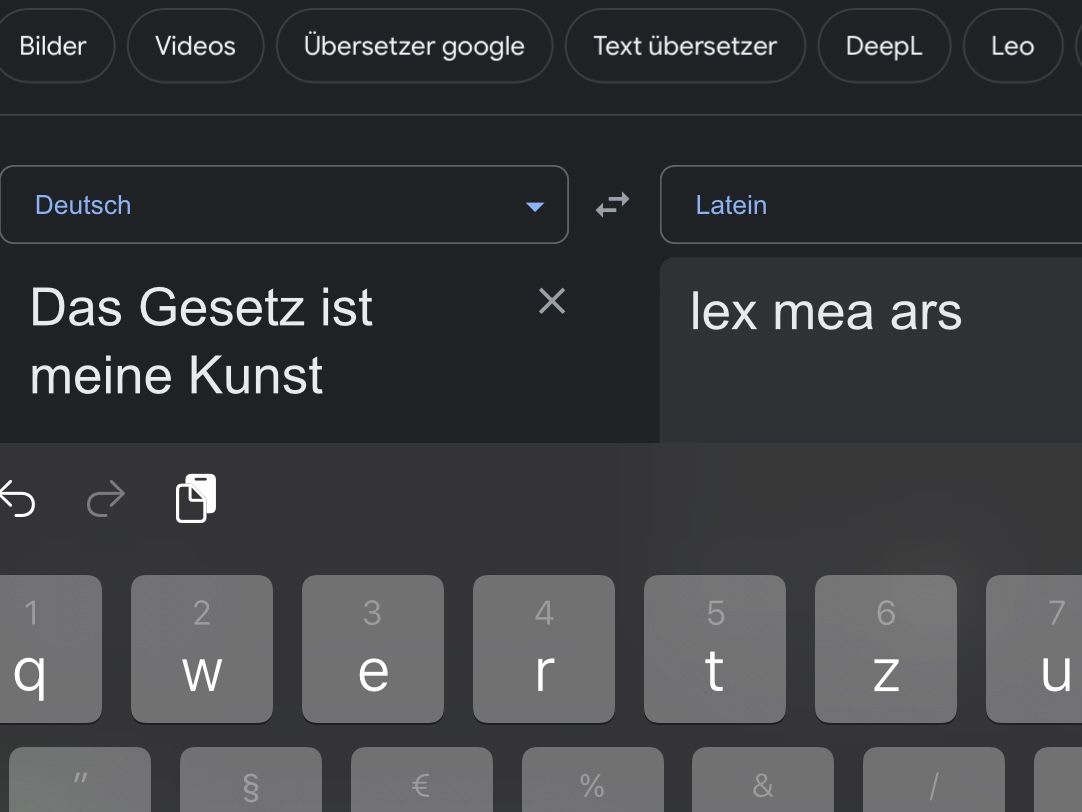Viewport: 1082px width, 812px height.
Task: Open the Deutsch source language dropdown
Action: pos(284,205)
